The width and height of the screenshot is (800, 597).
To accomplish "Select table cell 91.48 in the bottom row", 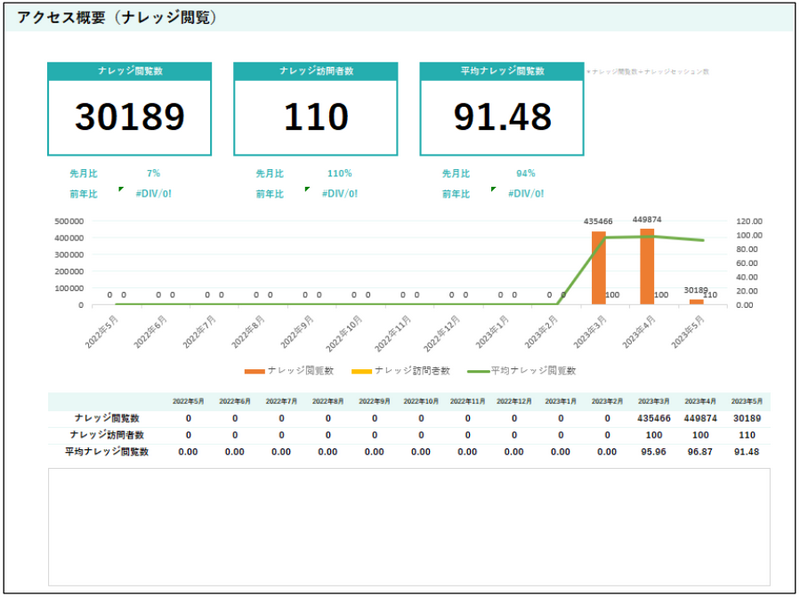I will [x=747, y=452].
